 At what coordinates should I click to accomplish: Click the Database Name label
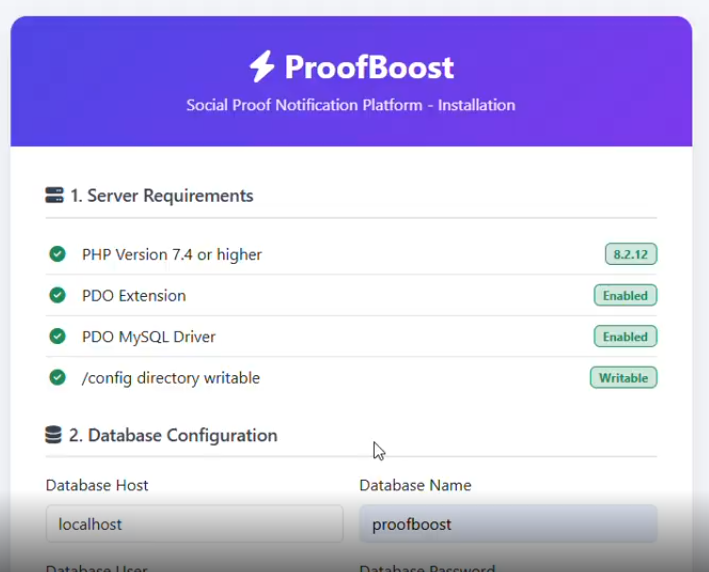coord(415,485)
